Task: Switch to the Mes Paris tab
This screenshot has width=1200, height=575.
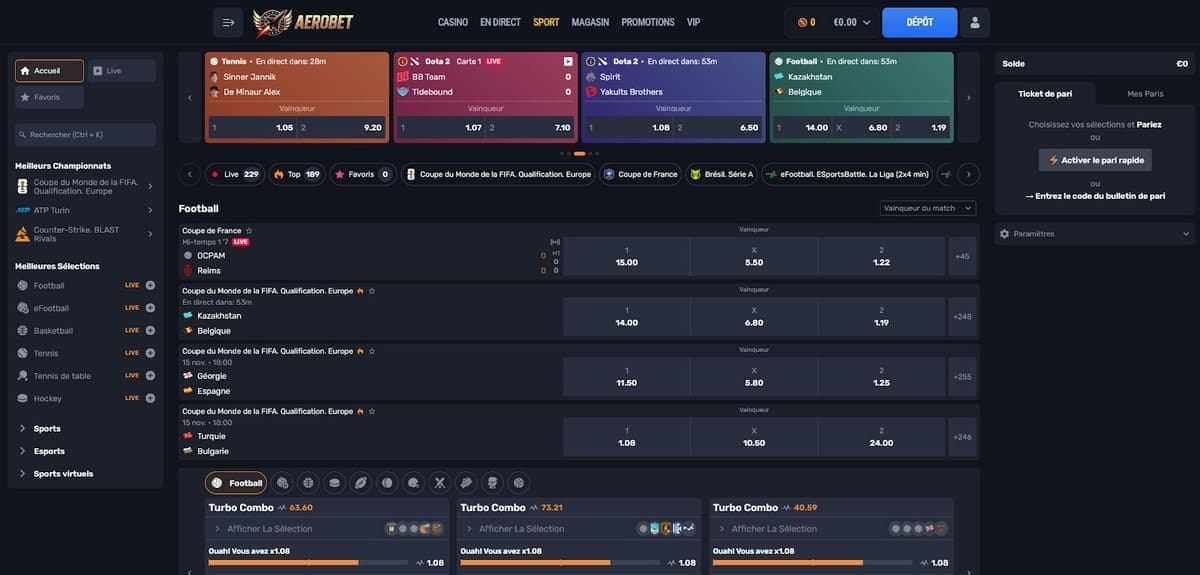Action: pyautogui.click(x=1145, y=93)
